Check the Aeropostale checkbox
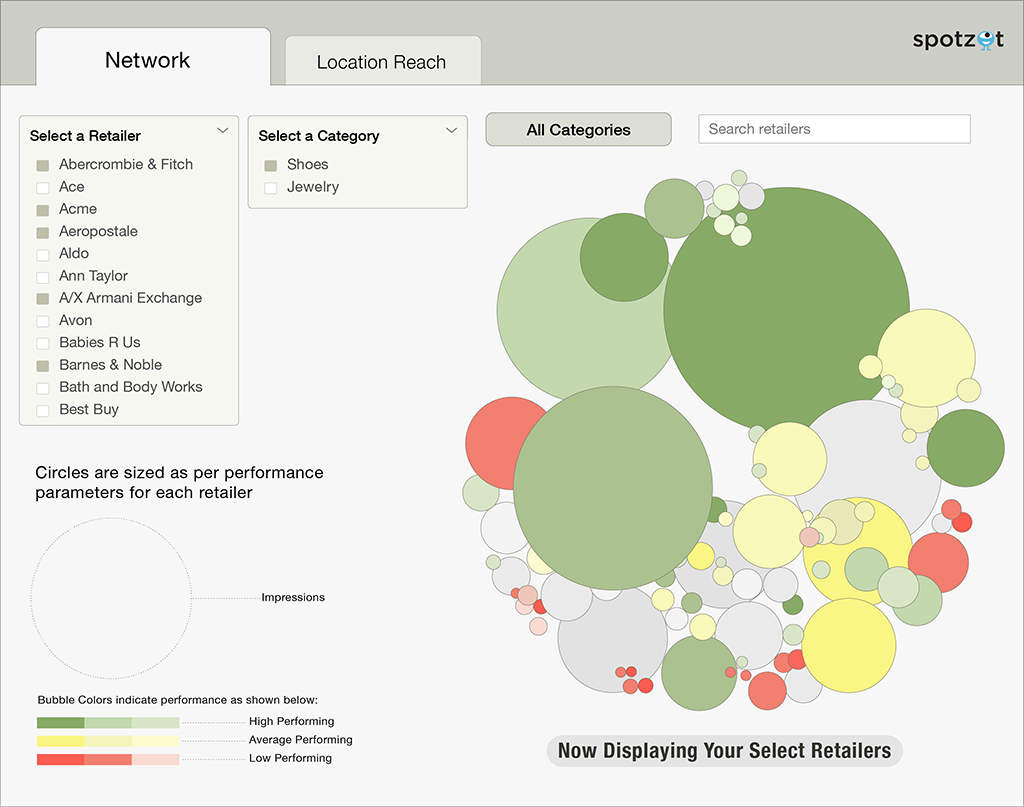1024x807 pixels. pos(42,232)
